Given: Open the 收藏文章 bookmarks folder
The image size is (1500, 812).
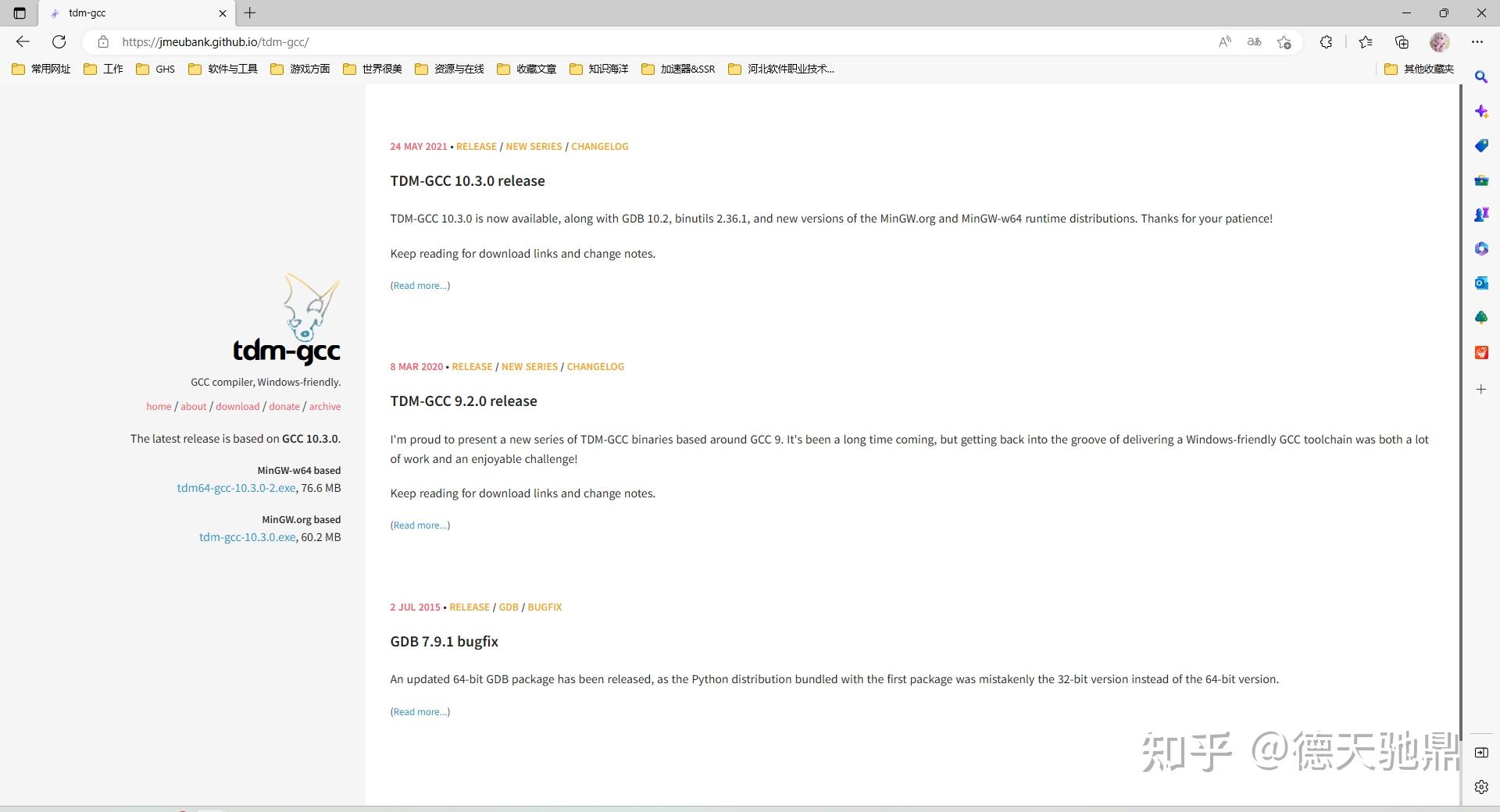Looking at the screenshot, I should (527, 69).
